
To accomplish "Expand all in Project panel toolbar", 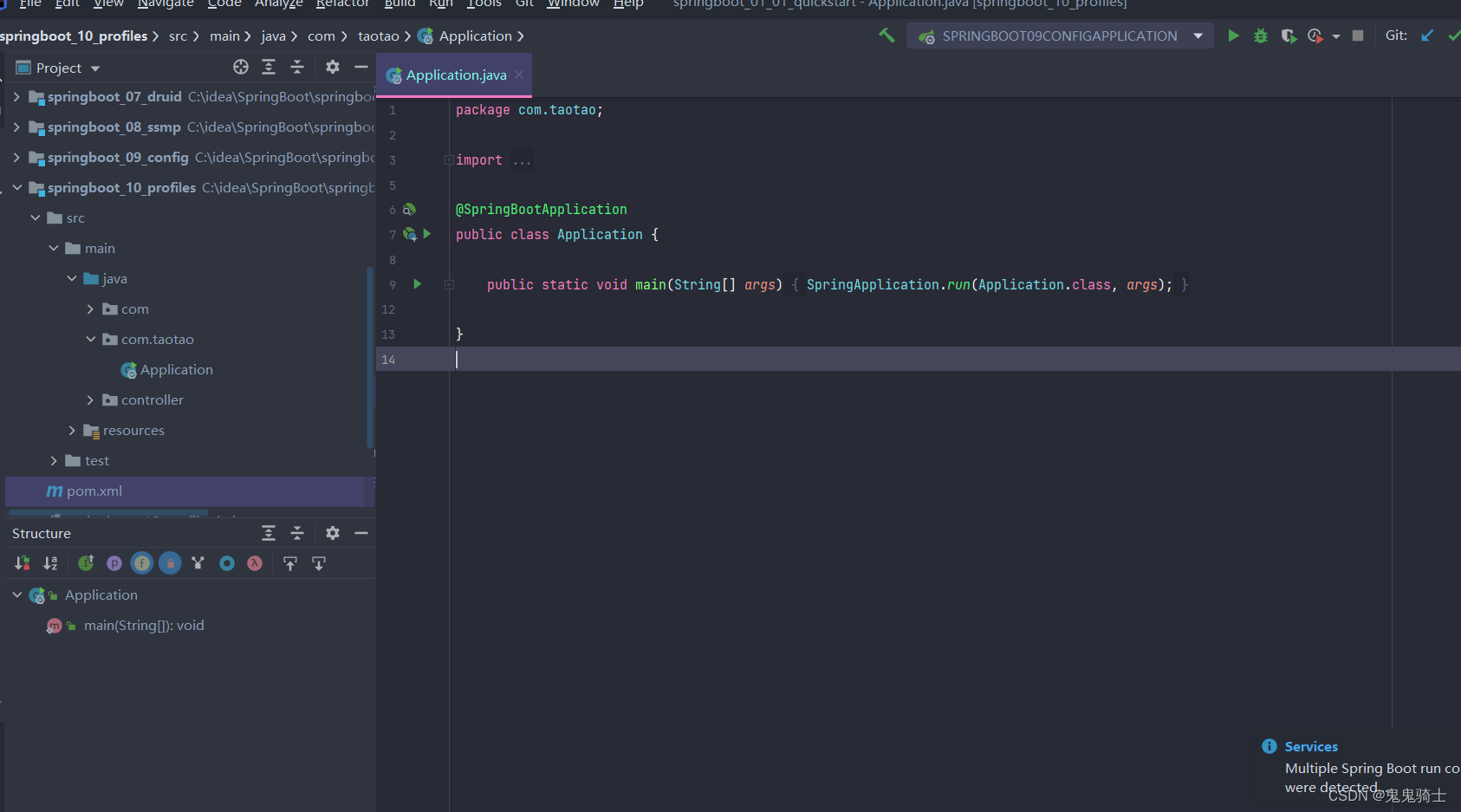I will click(269, 67).
